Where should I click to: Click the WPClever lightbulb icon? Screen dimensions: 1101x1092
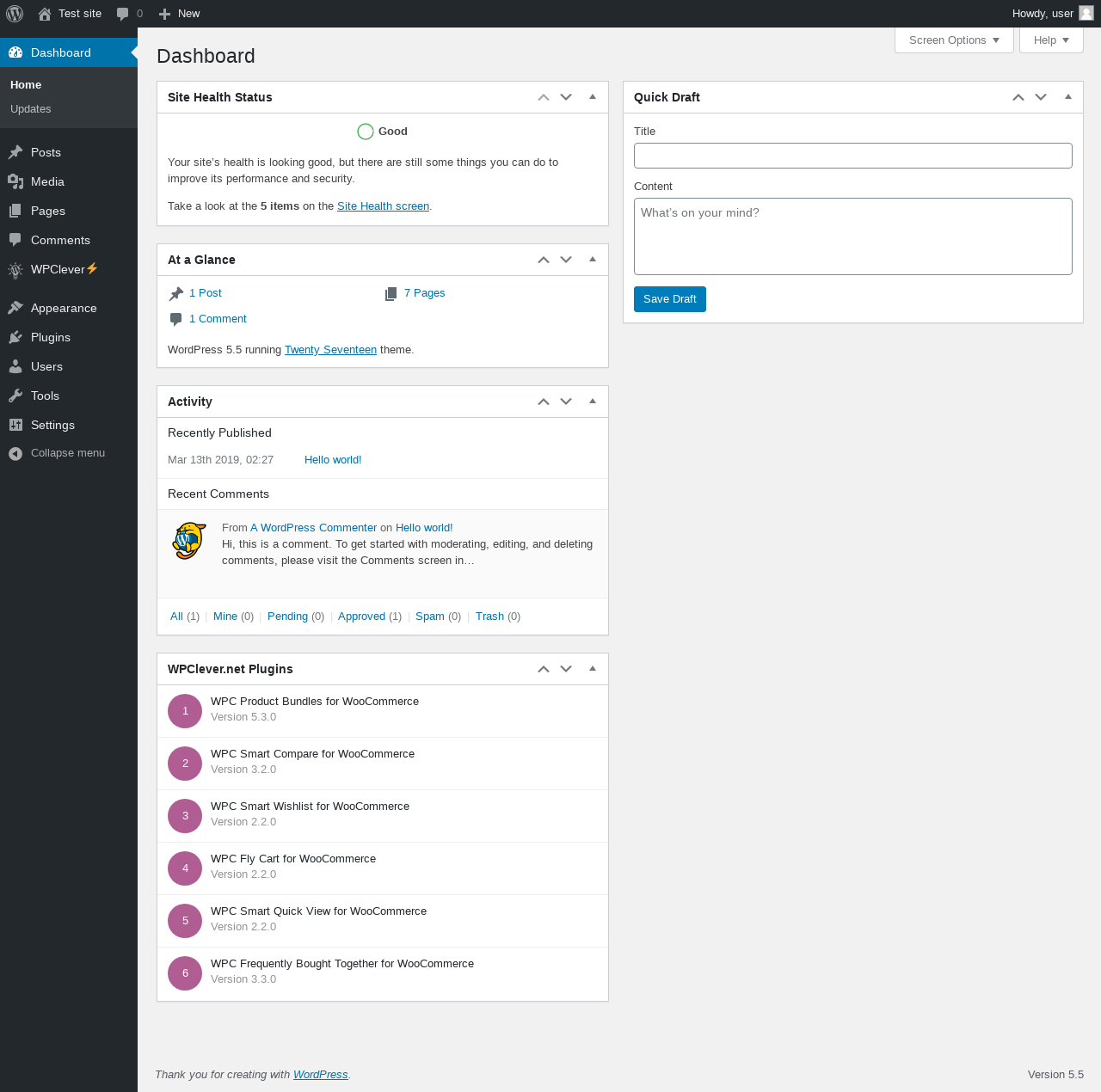pyautogui.click(x=15, y=270)
